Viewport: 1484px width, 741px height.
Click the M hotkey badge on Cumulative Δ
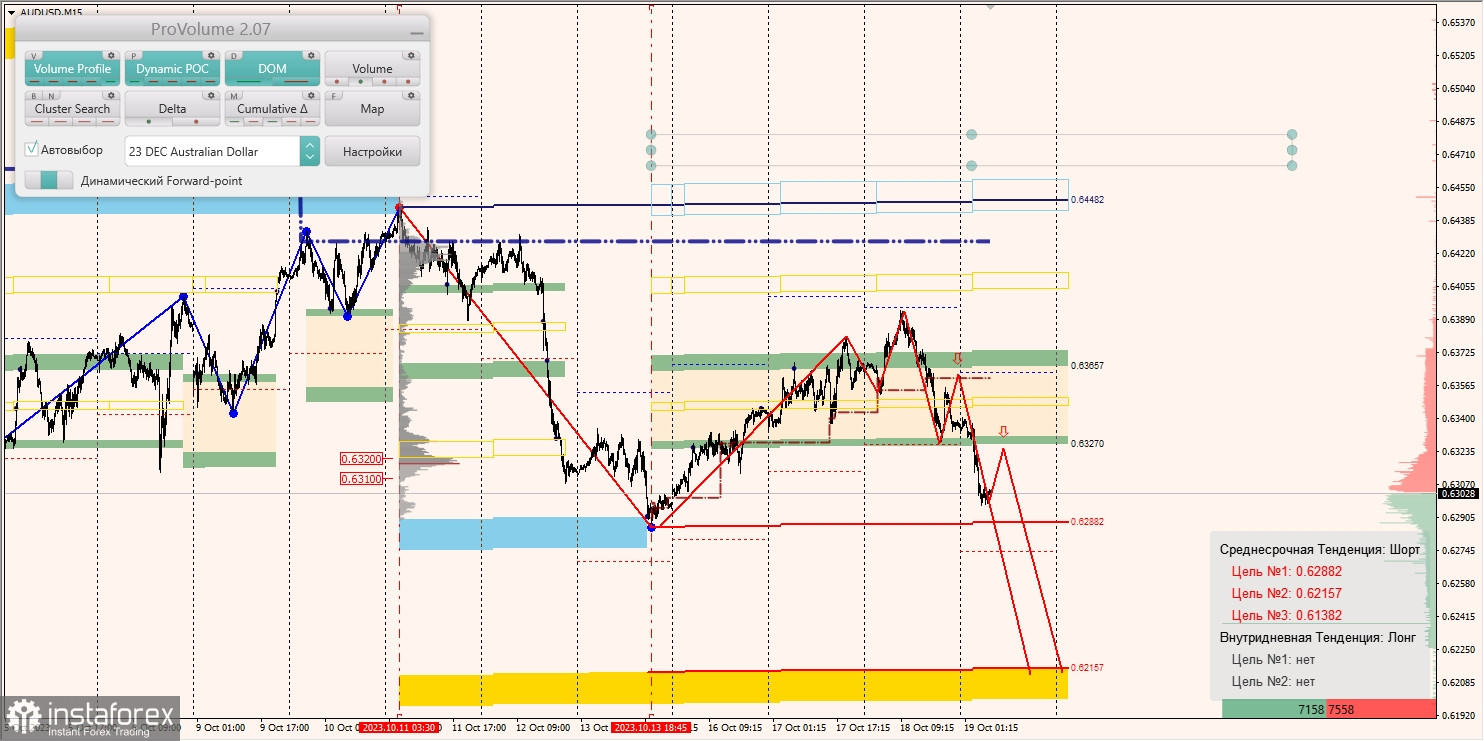pos(234,96)
